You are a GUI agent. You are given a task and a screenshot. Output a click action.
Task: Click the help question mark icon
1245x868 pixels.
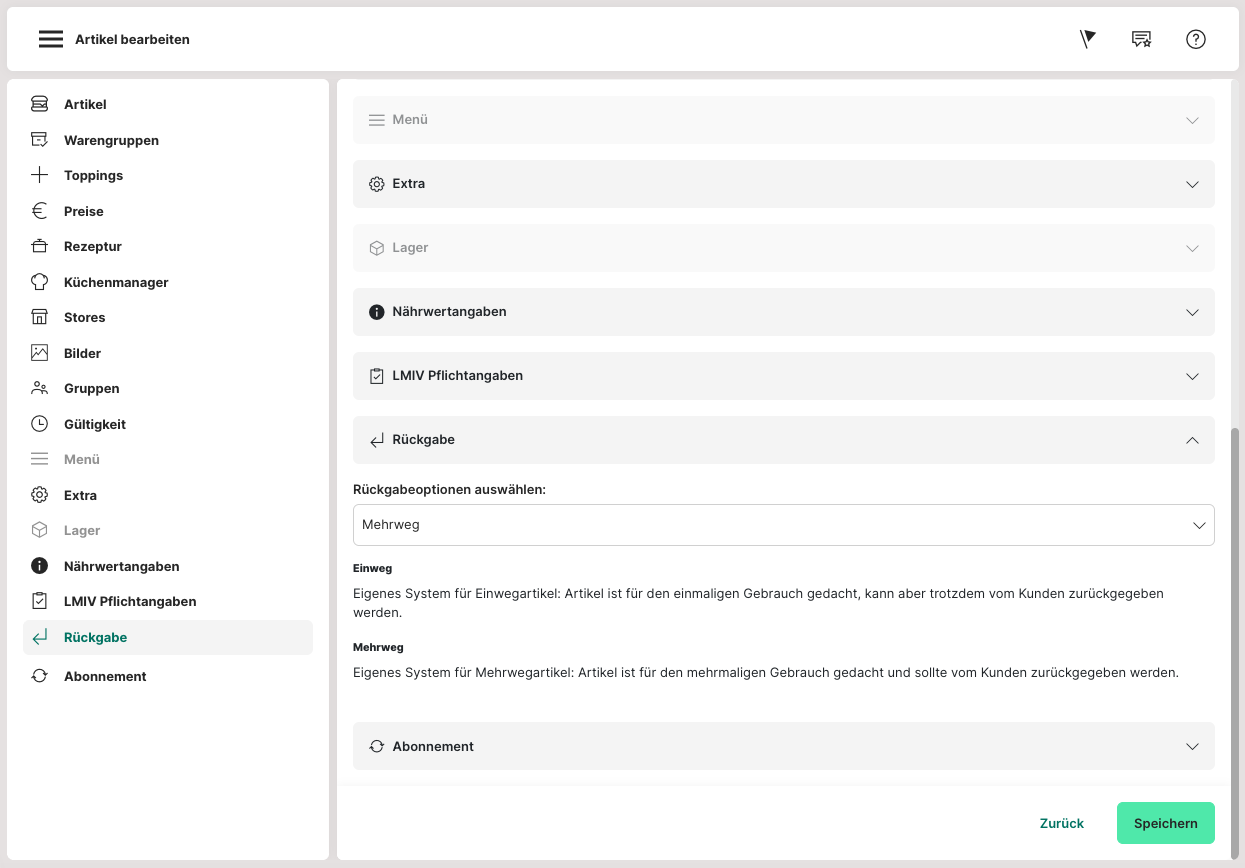pos(1196,39)
